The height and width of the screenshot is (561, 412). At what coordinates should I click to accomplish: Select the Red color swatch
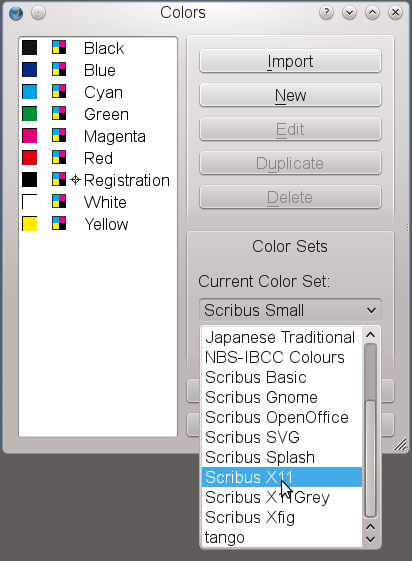(x=29, y=158)
